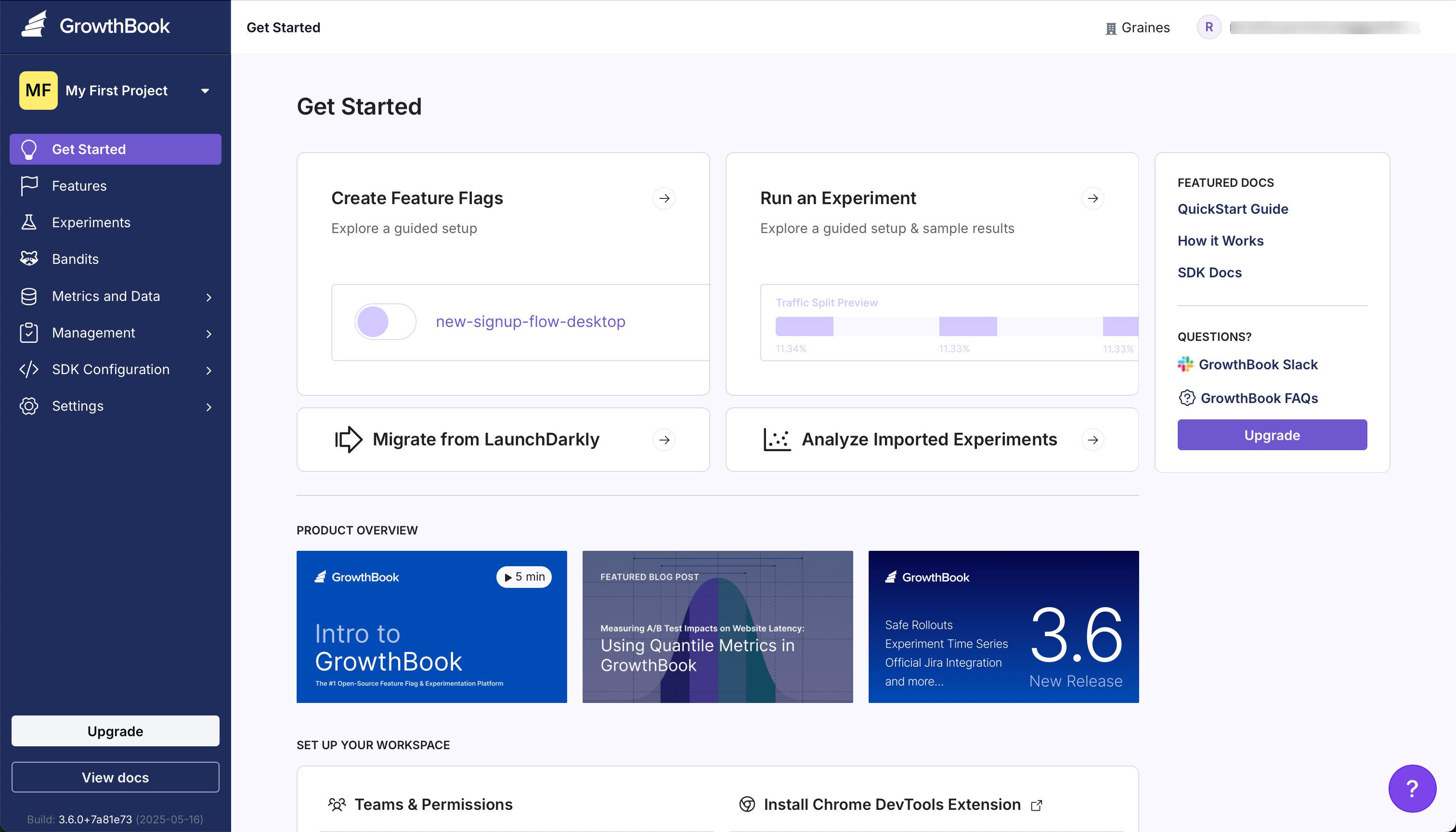Image resolution: width=1456 pixels, height=832 pixels.
Task: Select Get Started in the sidebar
Action: [116, 149]
